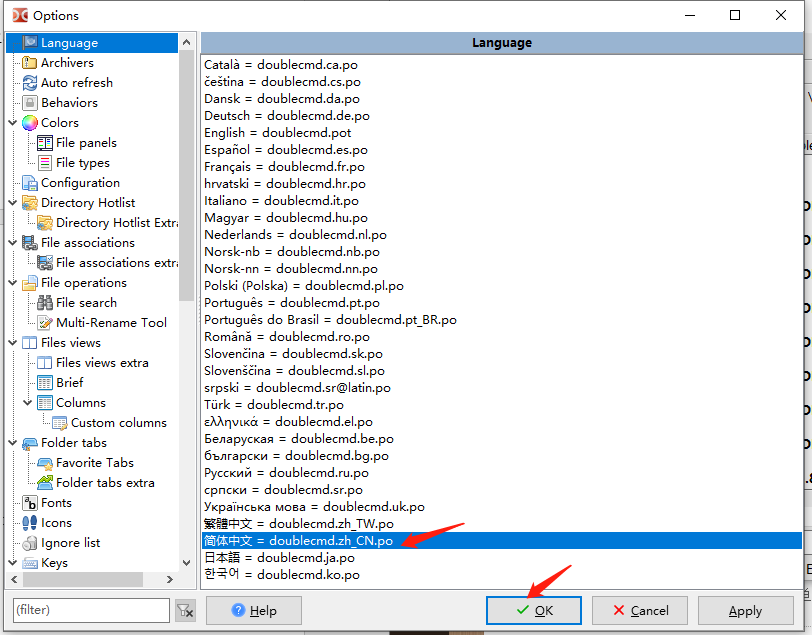Collapse the Directory Hotlist node
Image resolution: width=812 pixels, height=635 pixels.
point(12,203)
